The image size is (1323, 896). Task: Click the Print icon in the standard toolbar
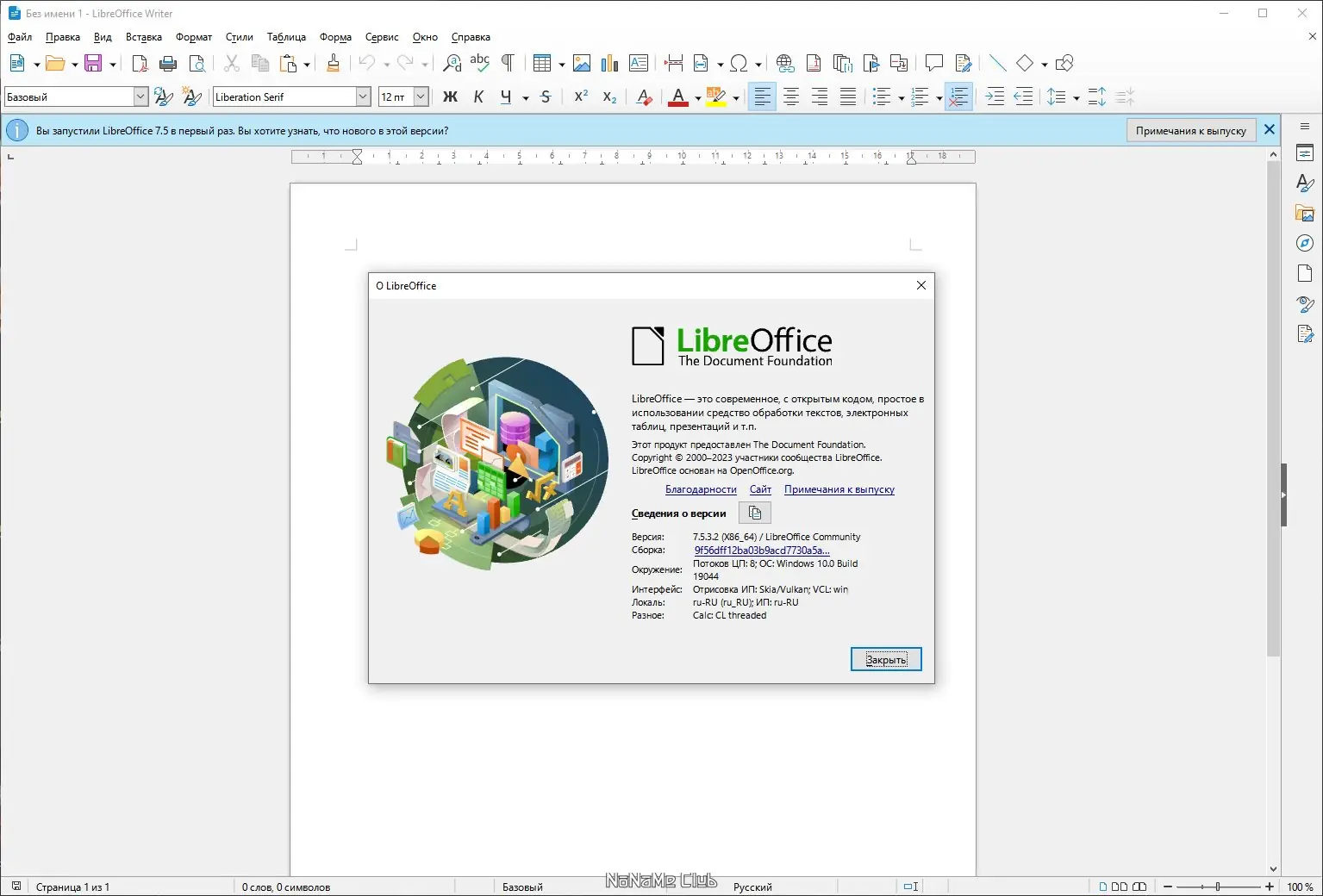(x=168, y=63)
